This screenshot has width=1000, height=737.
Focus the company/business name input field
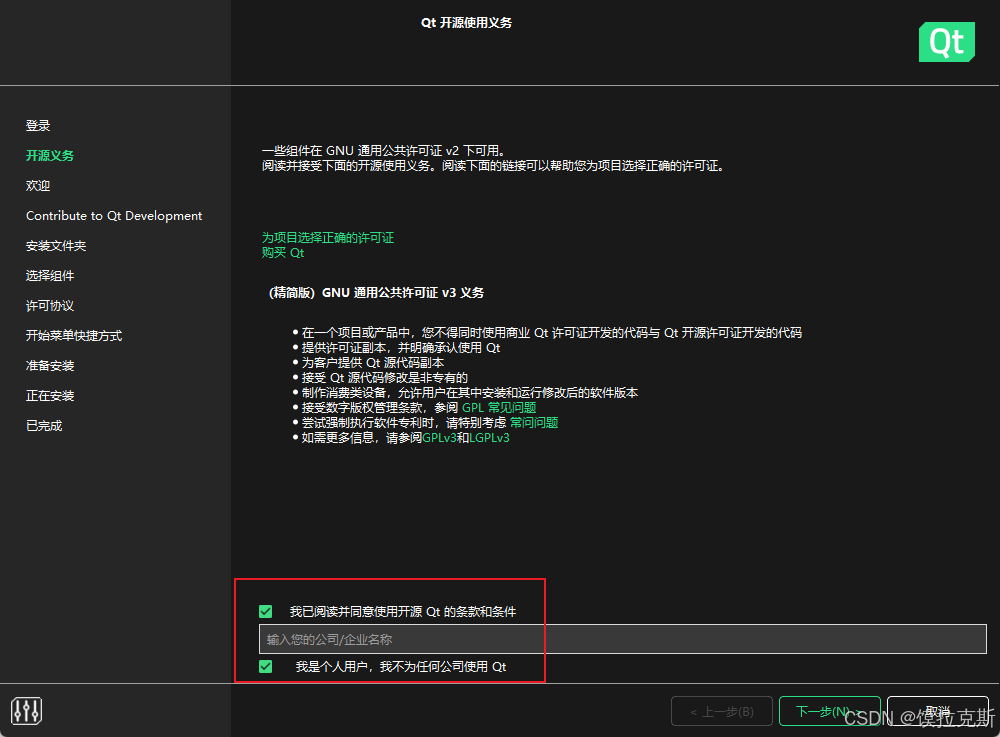[622, 639]
